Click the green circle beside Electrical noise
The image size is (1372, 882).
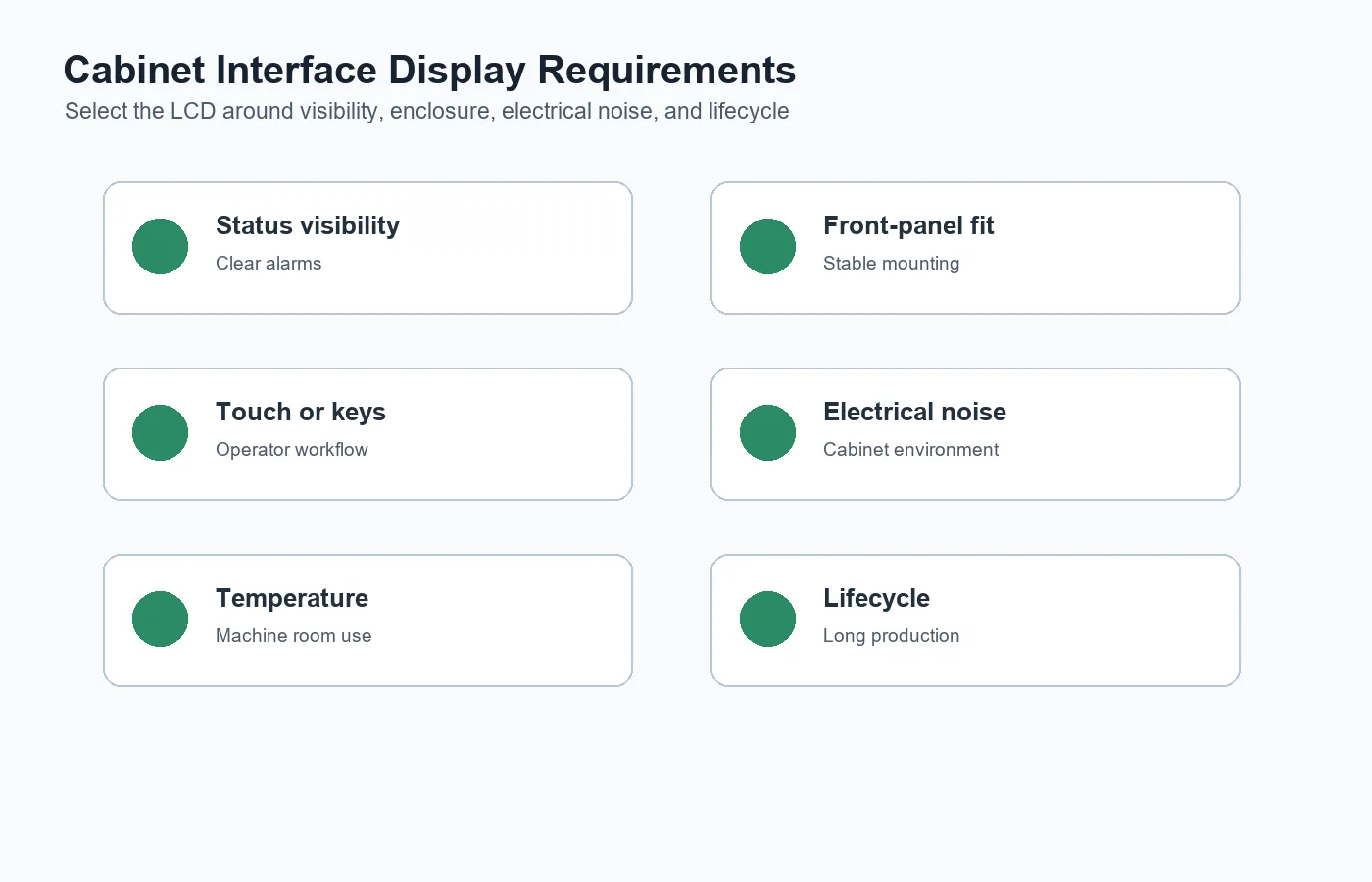click(767, 432)
